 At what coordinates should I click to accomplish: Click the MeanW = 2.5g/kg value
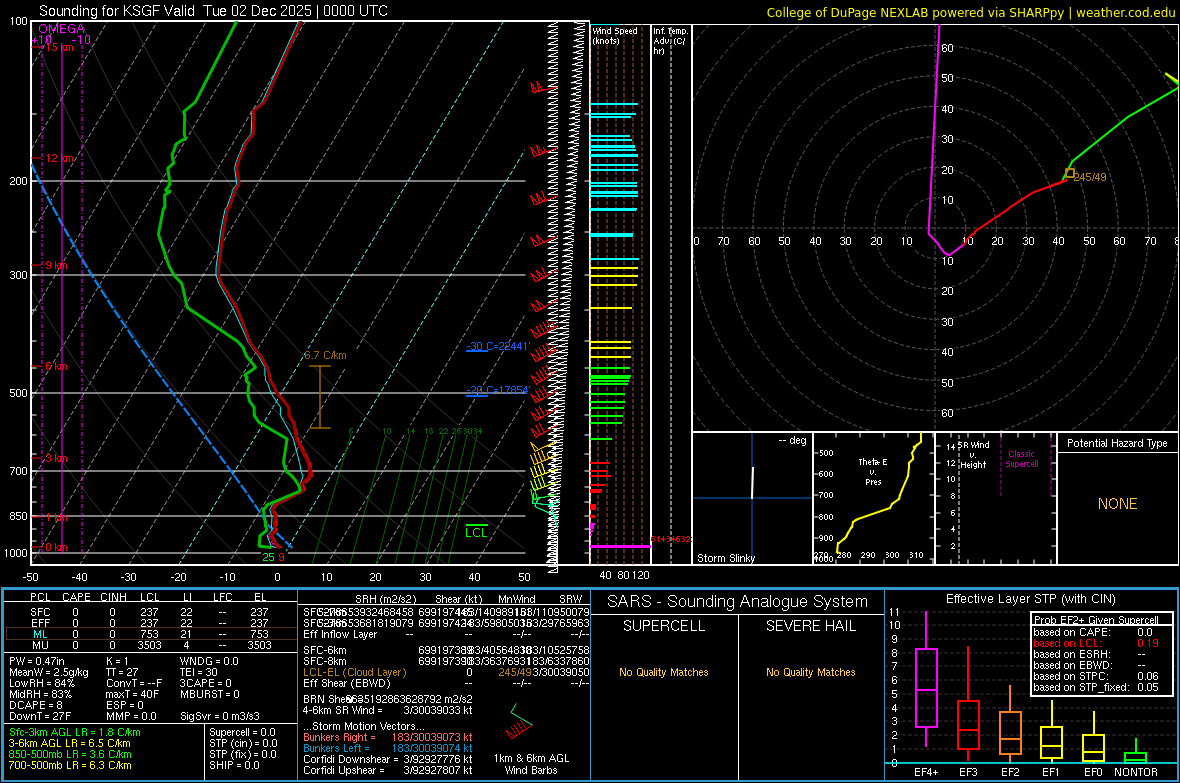[49, 672]
